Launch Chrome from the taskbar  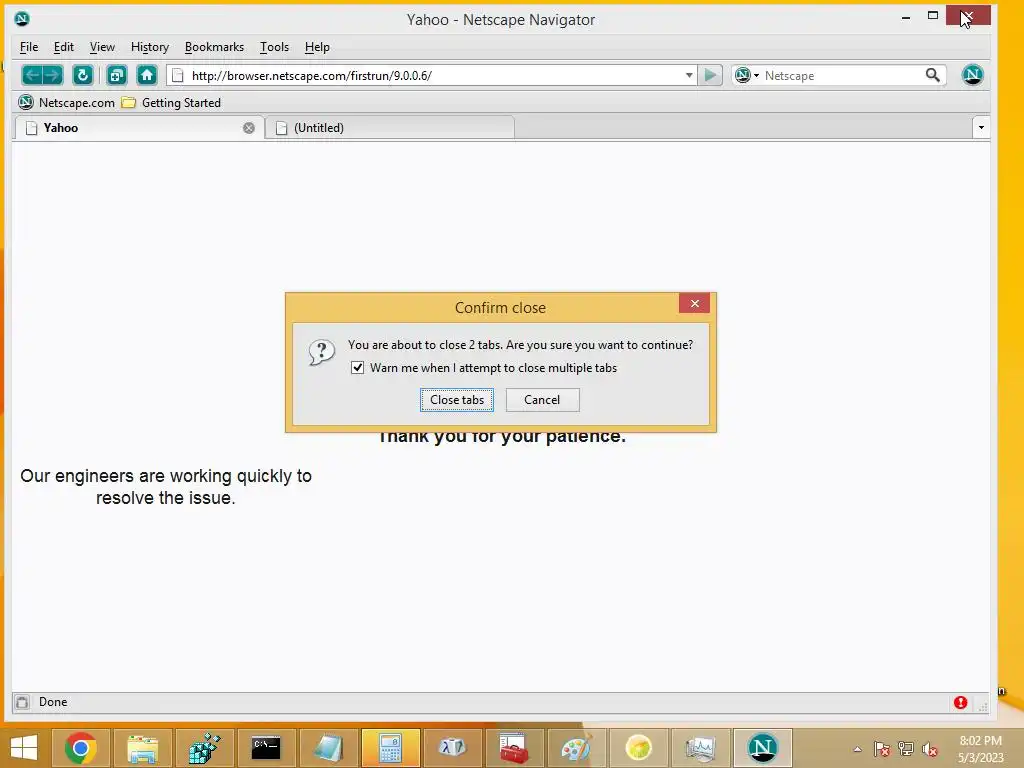tap(81, 748)
